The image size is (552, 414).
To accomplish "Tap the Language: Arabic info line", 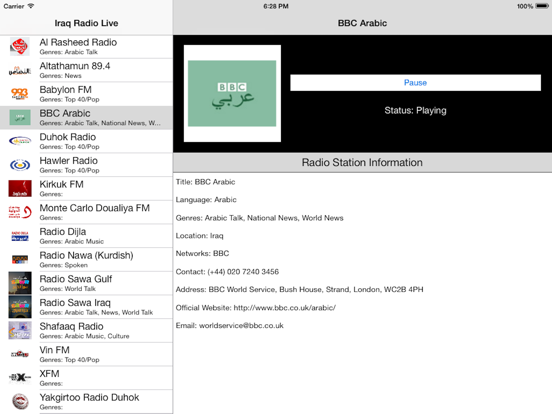I will click(206, 200).
